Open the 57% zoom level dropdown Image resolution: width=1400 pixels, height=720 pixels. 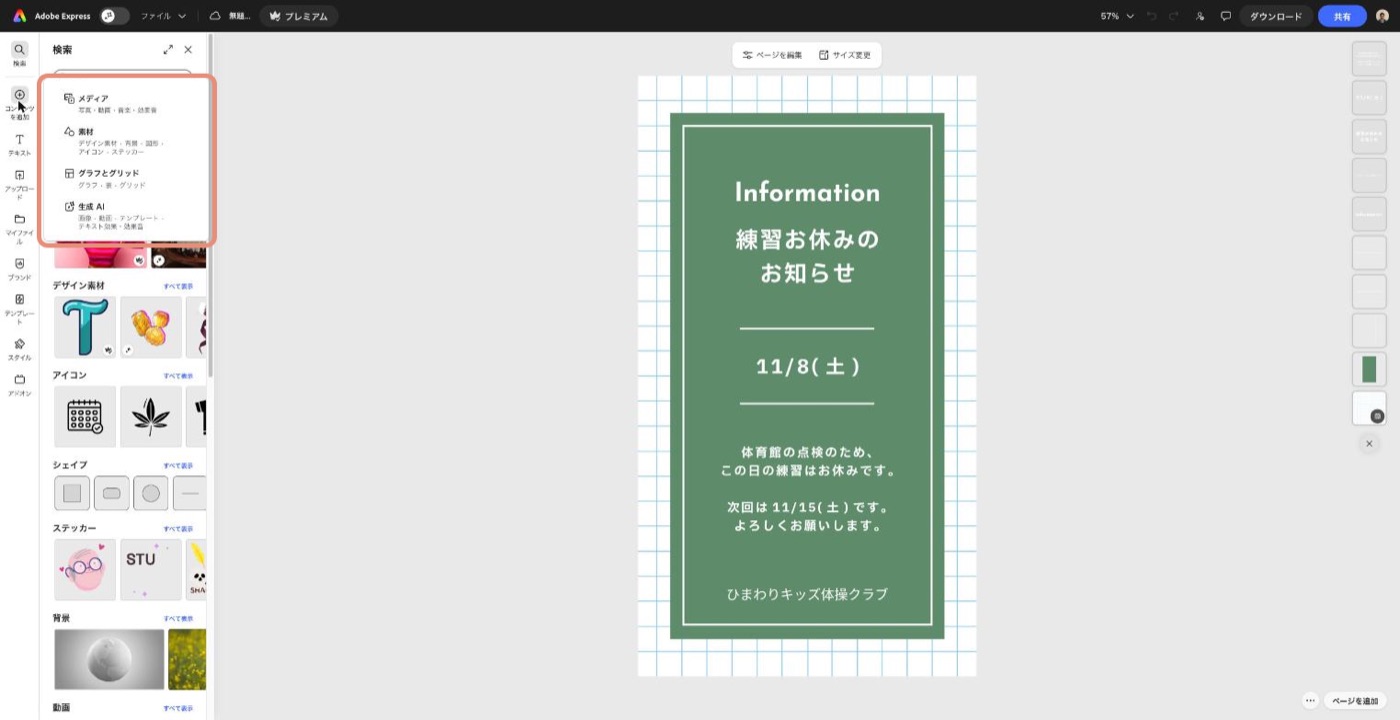click(1117, 16)
